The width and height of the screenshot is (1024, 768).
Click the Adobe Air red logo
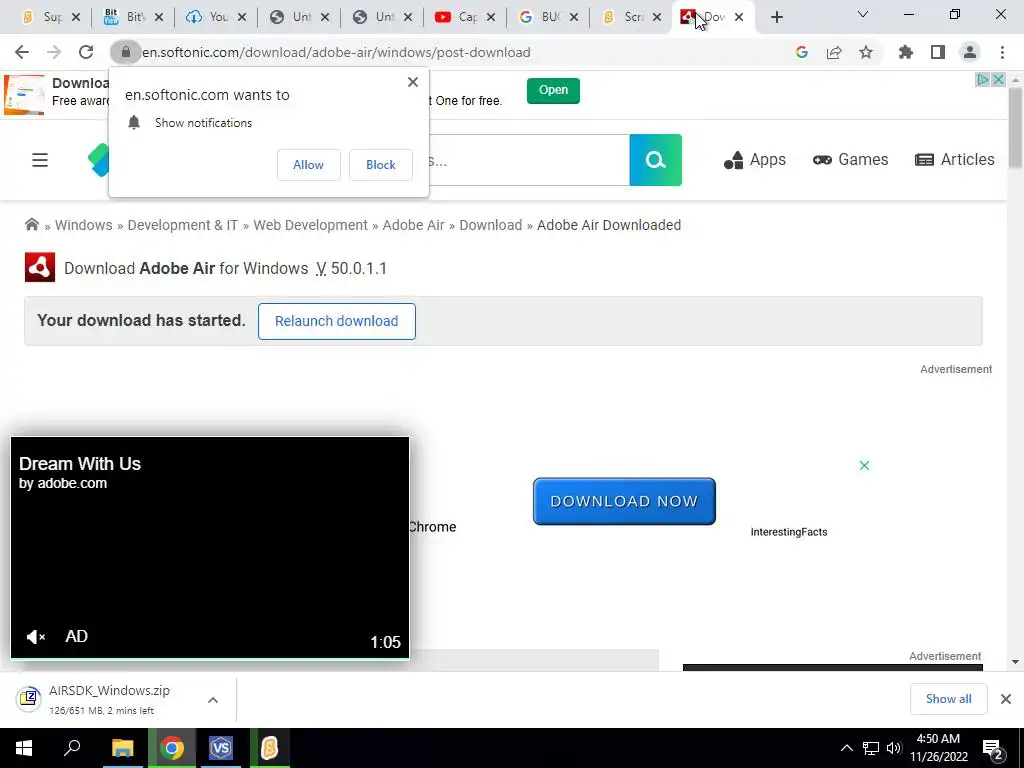pos(40,267)
